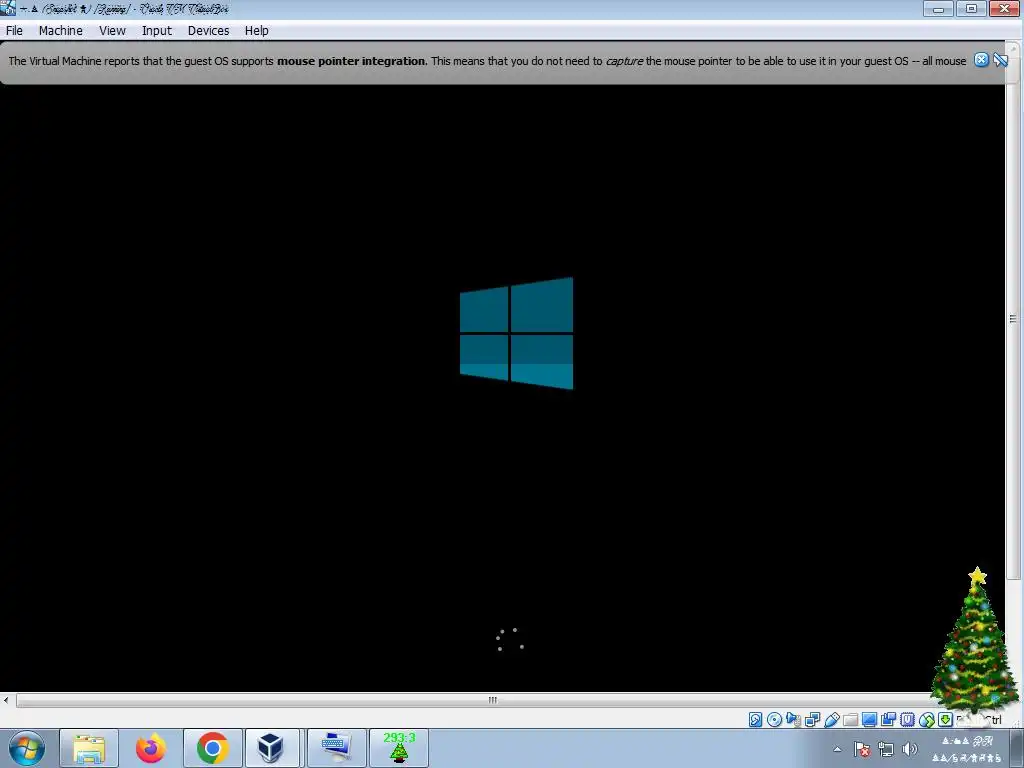This screenshot has width=1024, height=768.
Task: Click the horizontal scrollbar left arrow
Action: pyautogui.click(x=6, y=700)
